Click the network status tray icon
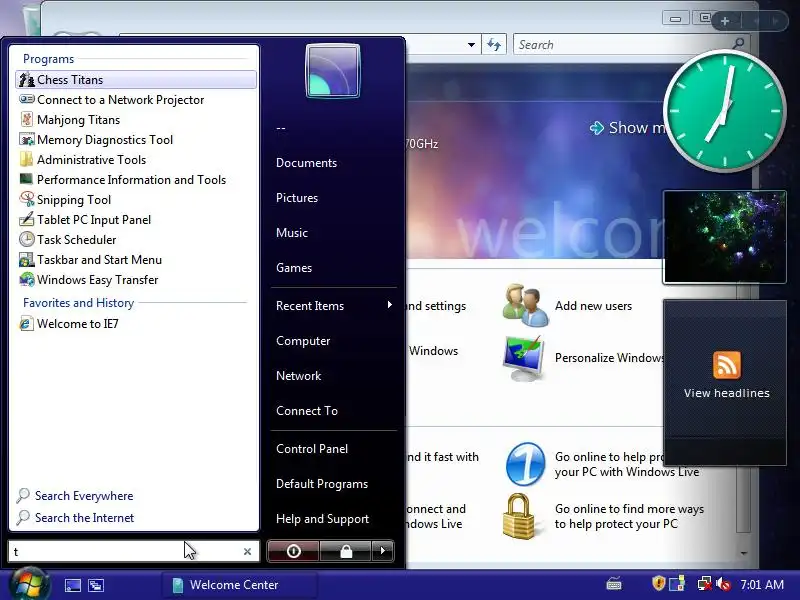 point(705,583)
